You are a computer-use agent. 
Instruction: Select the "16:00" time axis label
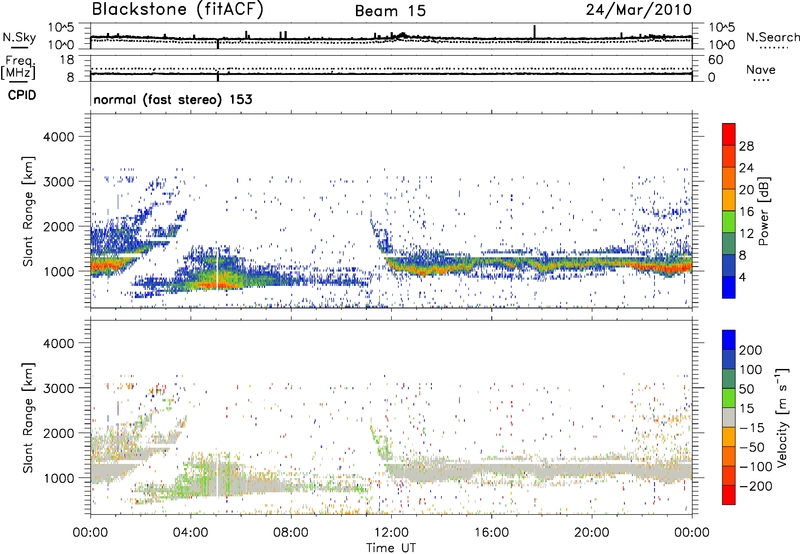(x=491, y=533)
